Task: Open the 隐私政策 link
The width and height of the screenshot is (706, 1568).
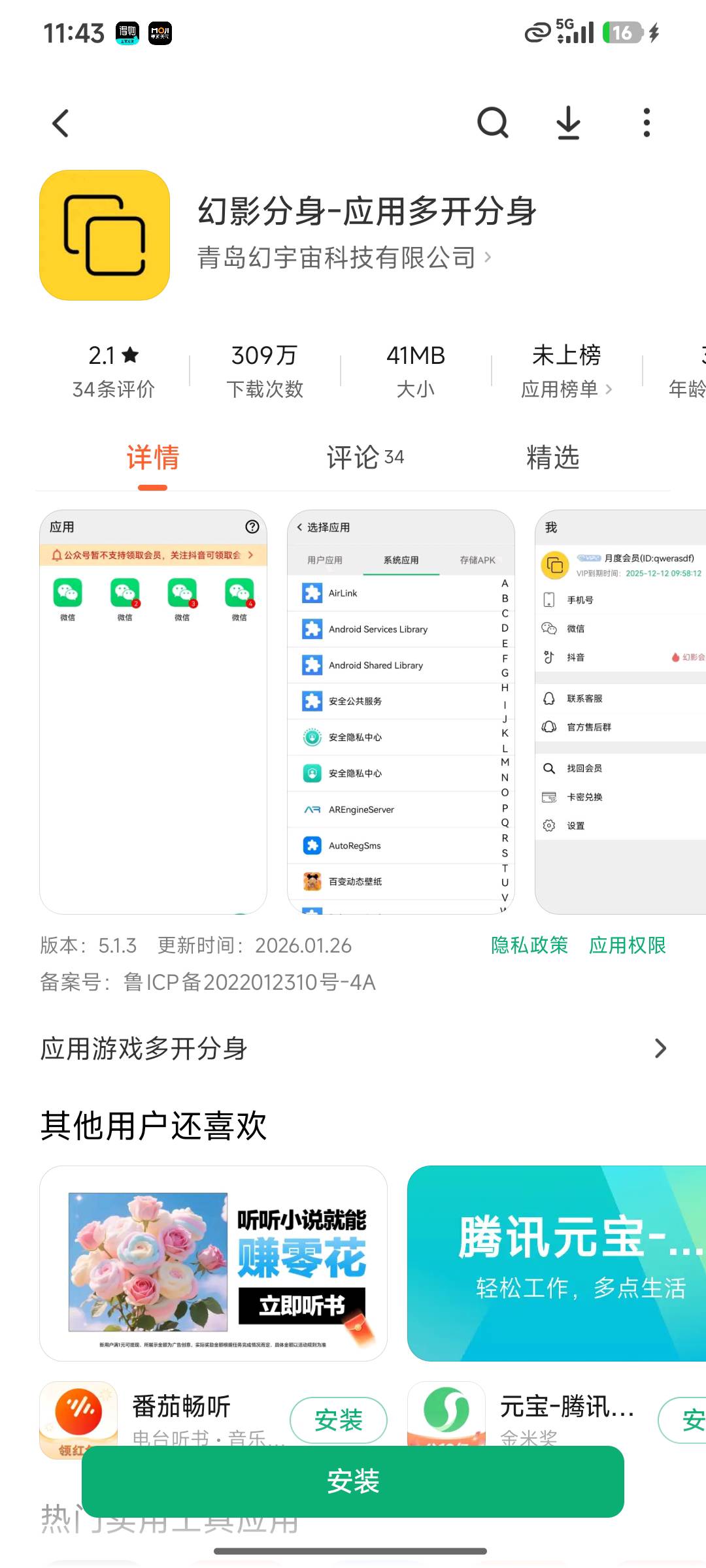Action: pos(529,945)
